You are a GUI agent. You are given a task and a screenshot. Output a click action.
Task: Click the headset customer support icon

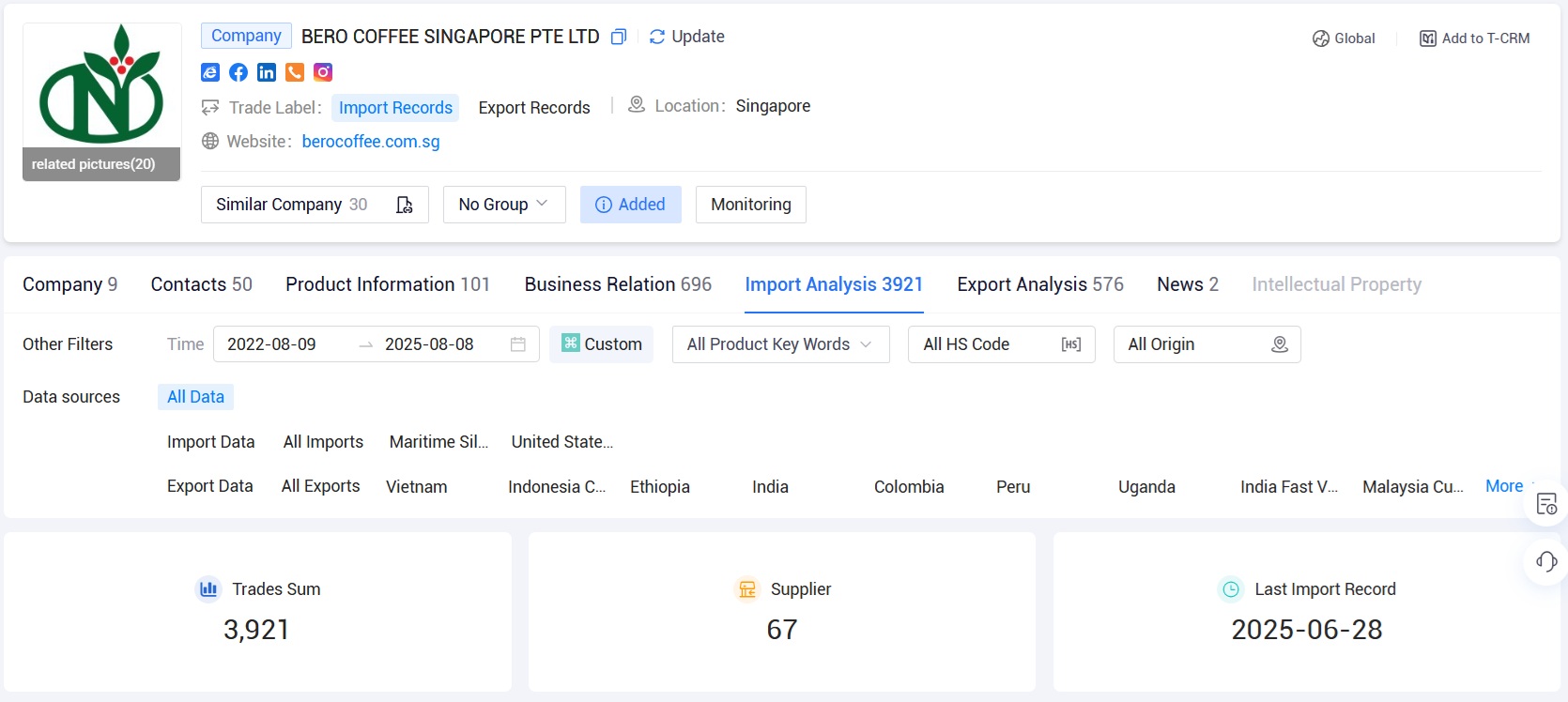pyautogui.click(x=1546, y=561)
